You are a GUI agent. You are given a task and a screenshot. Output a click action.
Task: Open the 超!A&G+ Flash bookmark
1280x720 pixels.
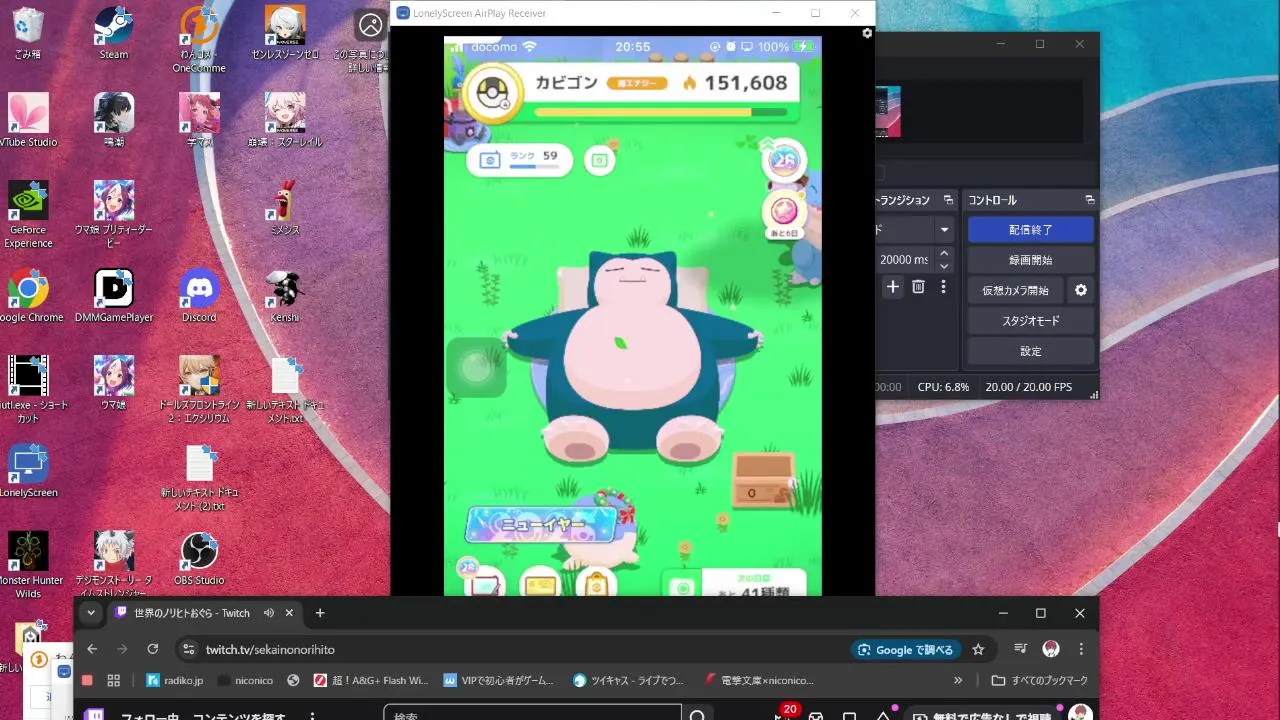(x=371, y=680)
